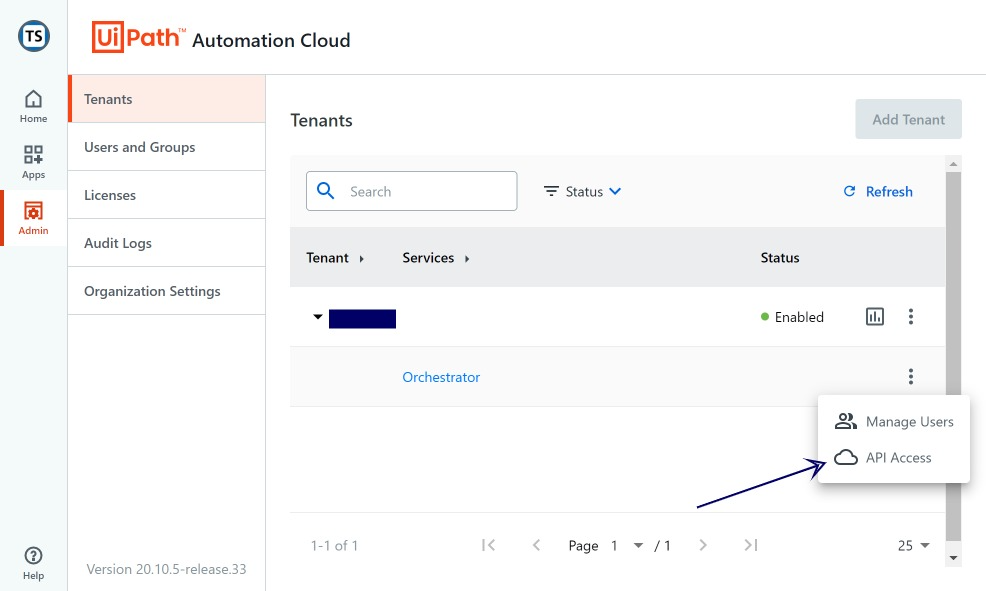Click the Enabled status text
Screen dimensions: 986x591
799,317
